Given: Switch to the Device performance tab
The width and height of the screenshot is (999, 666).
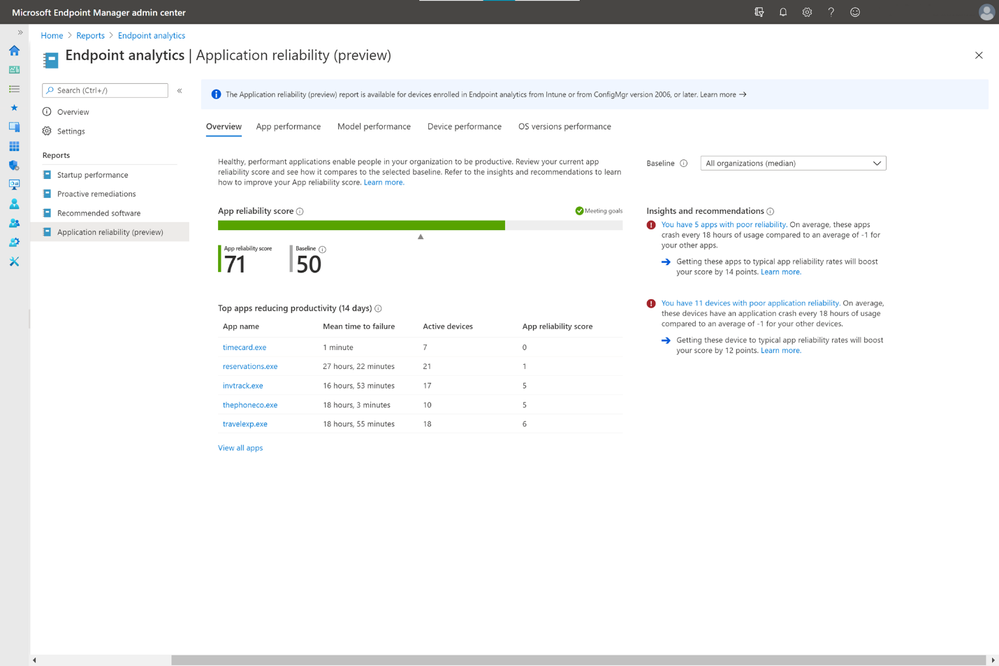Looking at the screenshot, I should (464, 127).
